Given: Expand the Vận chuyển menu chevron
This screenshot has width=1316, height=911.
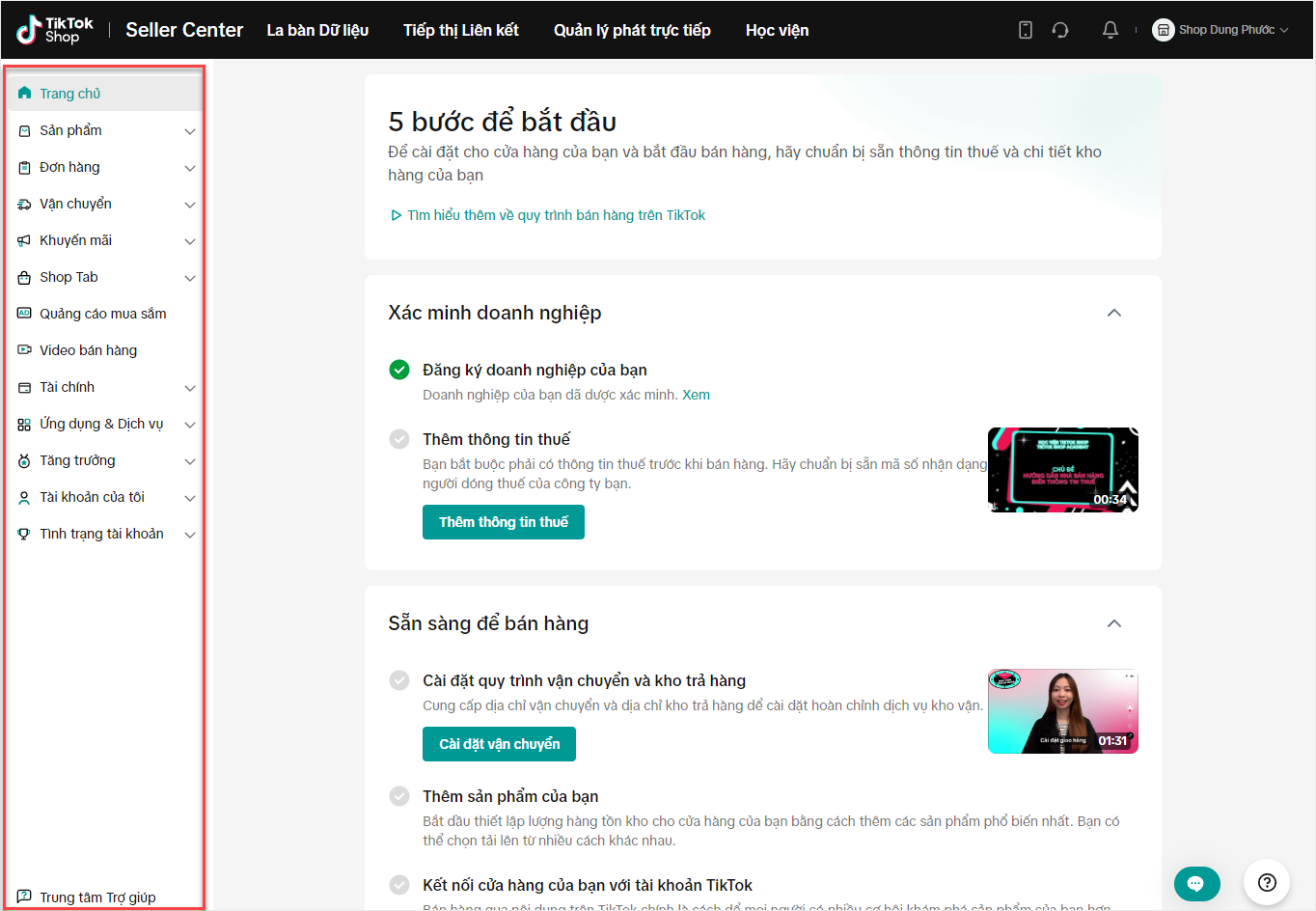Looking at the screenshot, I should point(190,205).
